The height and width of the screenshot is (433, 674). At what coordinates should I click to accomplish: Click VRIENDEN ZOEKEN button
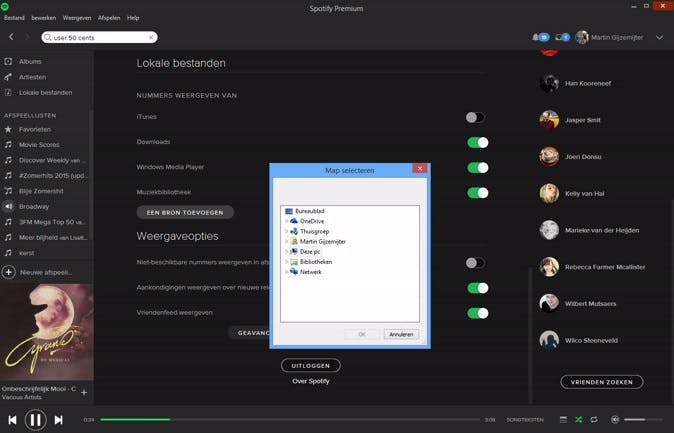click(x=602, y=382)
